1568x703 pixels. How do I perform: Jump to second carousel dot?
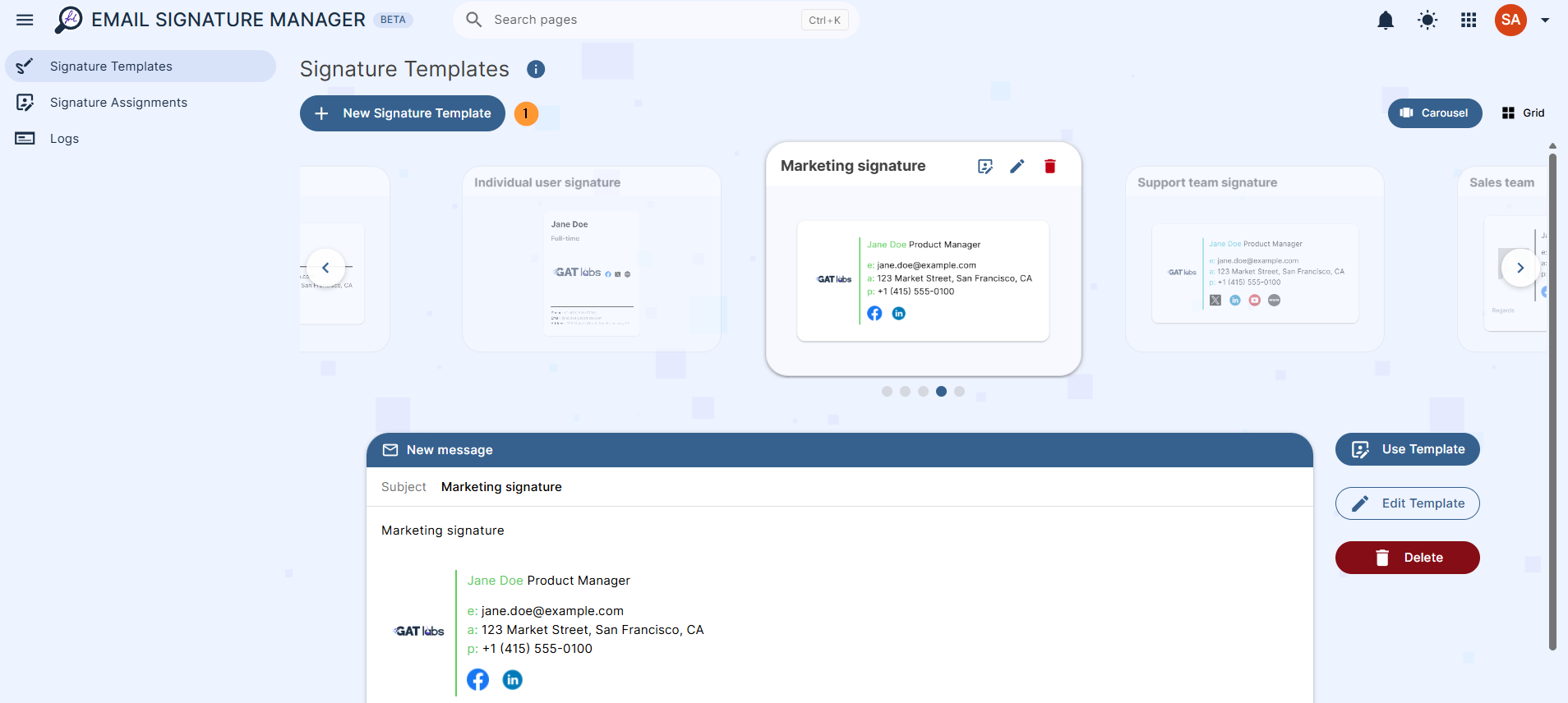905,392
